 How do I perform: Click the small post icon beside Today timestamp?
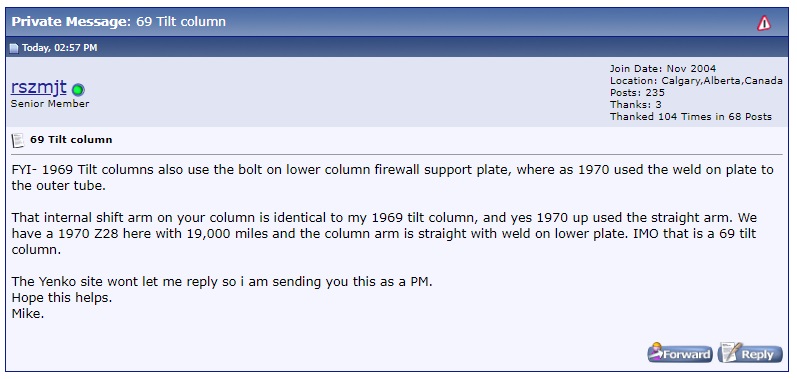(x=14, y=48)
